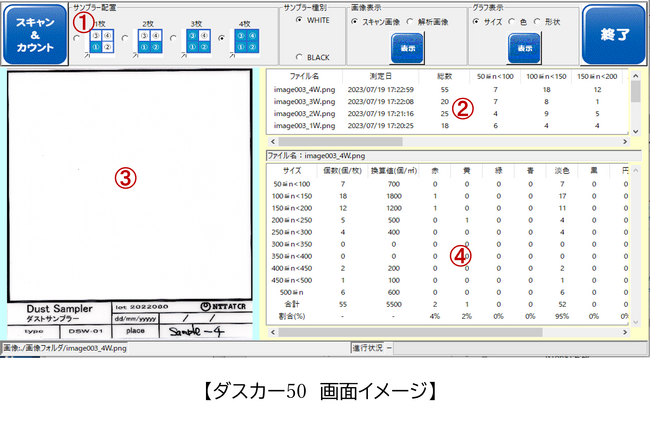The height and width of the screenshot is (424, 650).
Task: Click the スキャン&カウント button
Action: pos(33,34)
